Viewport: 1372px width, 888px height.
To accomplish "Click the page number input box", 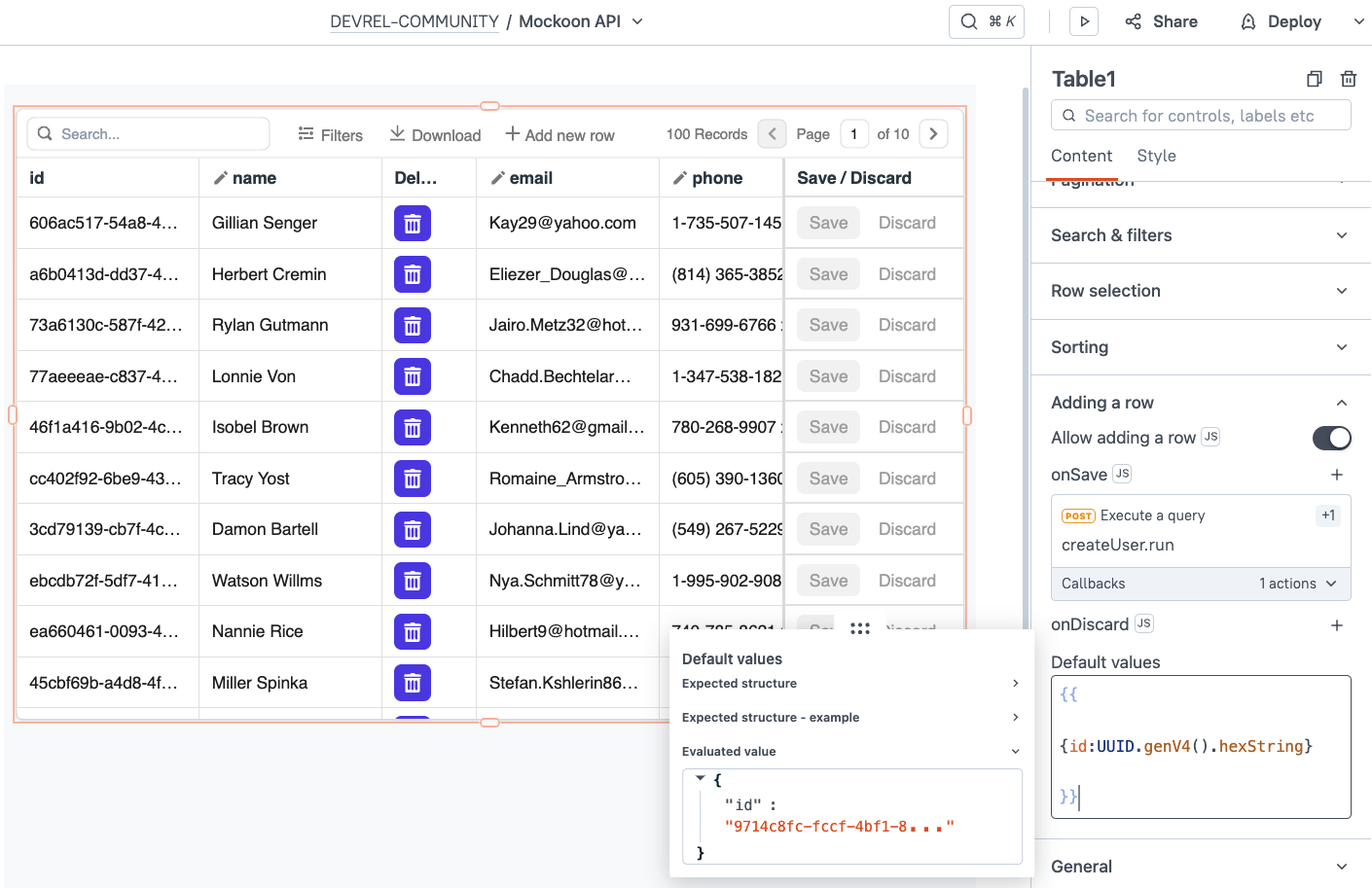I will click(854, 134).
